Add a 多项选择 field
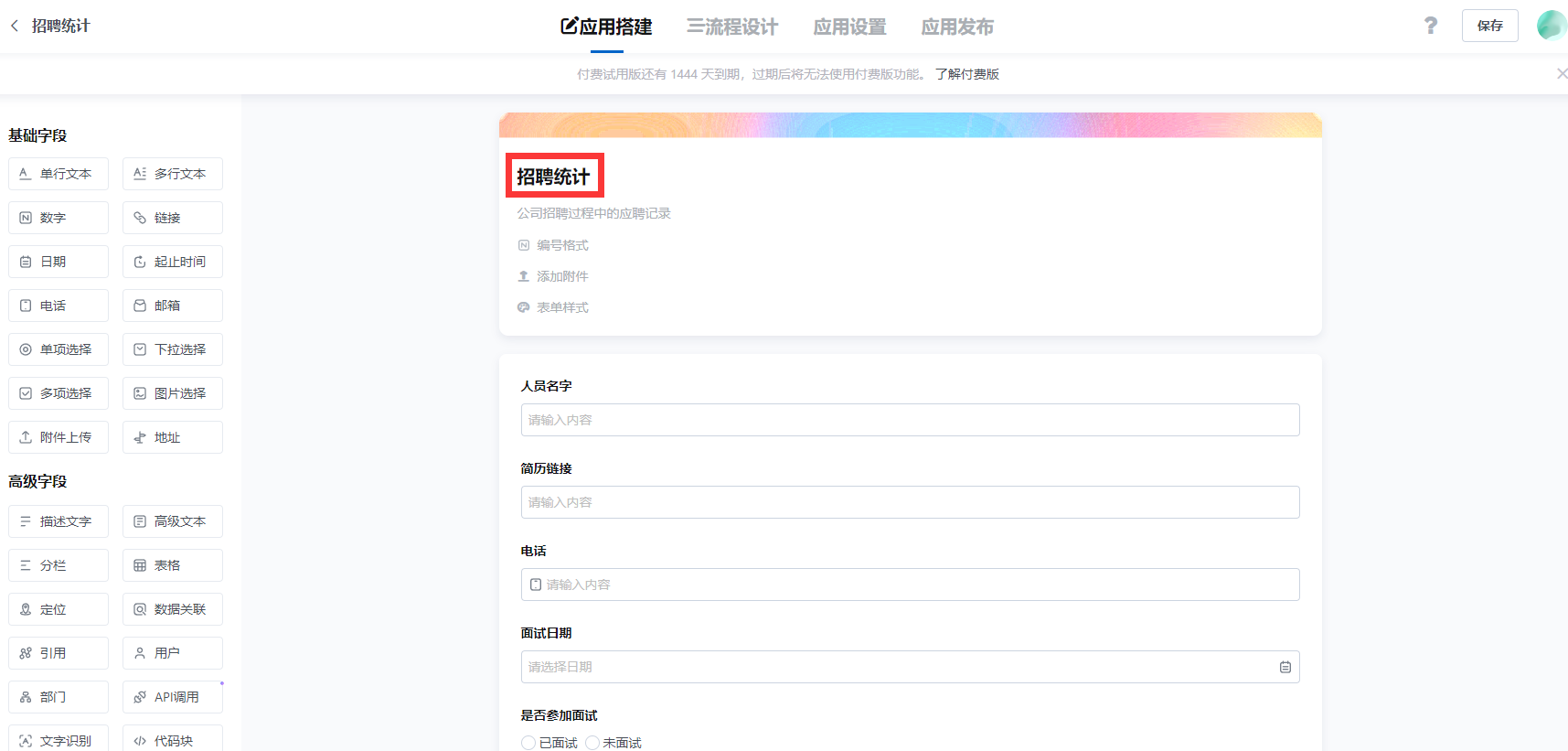The image size is (1568, 751). pos(59,393)
